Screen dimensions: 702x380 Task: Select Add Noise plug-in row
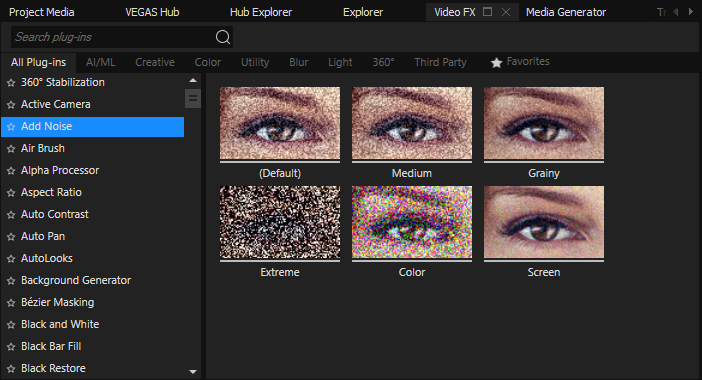pos(93,127)
